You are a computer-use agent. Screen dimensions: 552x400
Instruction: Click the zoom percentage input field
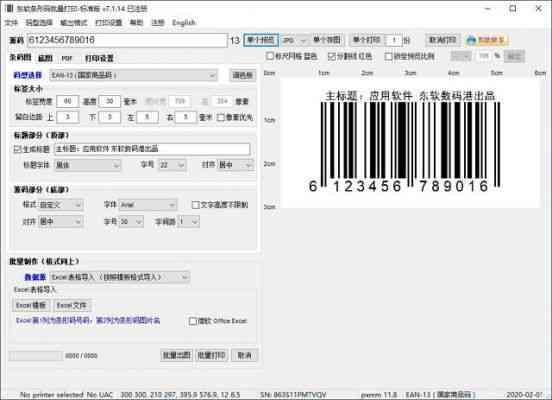click(x=484, y=56)
